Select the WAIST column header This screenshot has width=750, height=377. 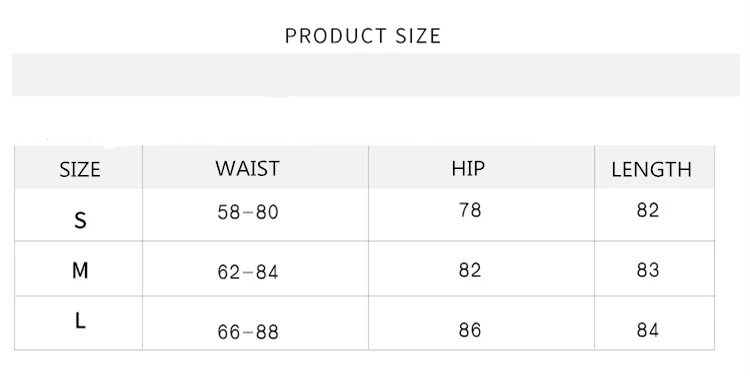click(247, 168)
